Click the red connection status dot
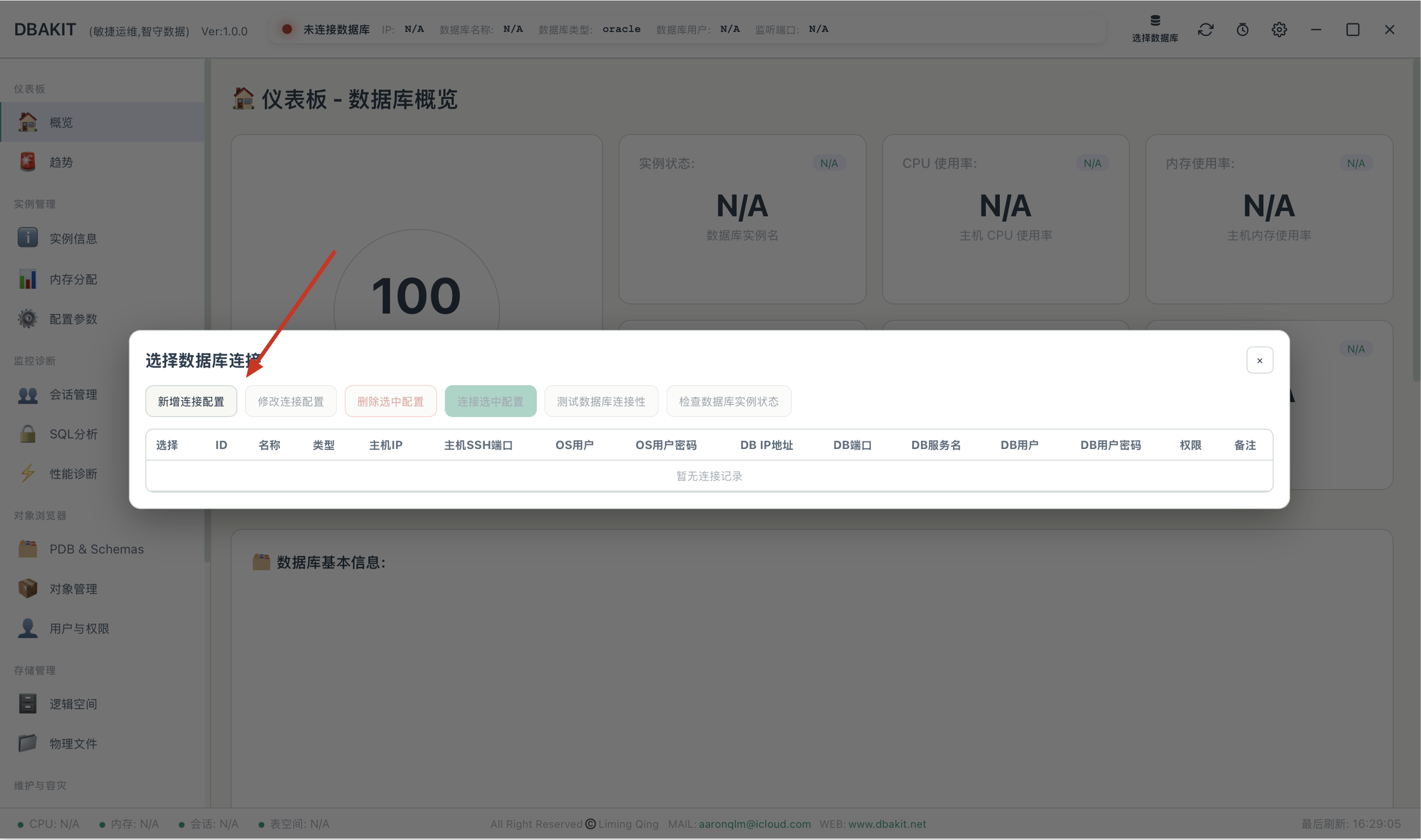 coord(286,29)
